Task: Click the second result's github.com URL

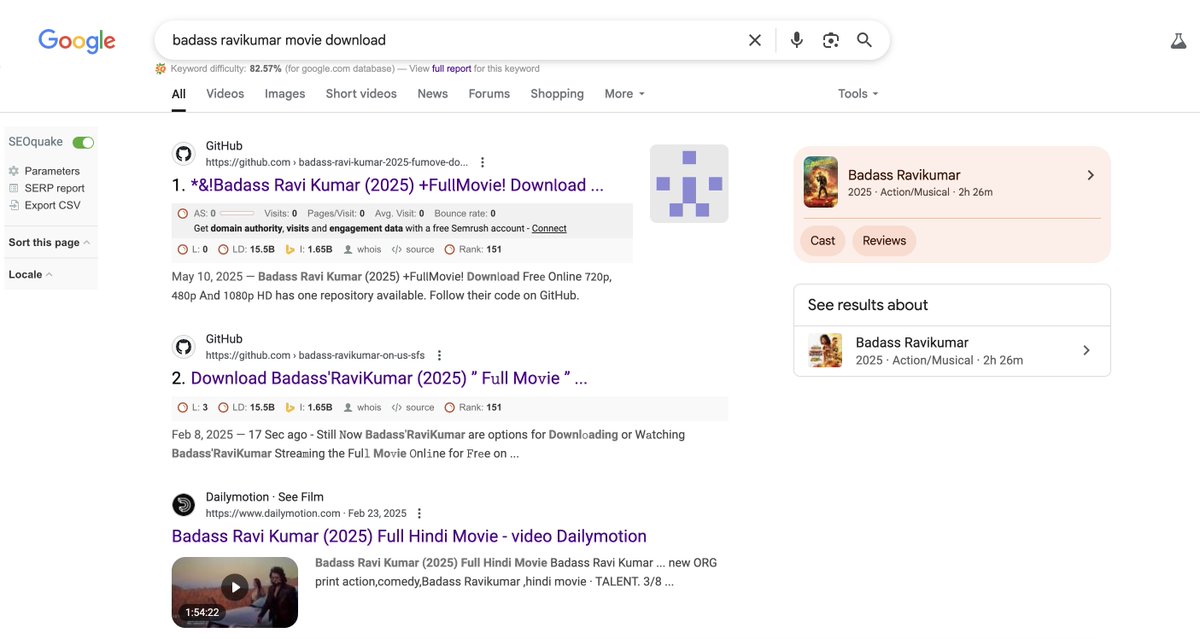Action: pyautogui.click(x=315, y=355)
